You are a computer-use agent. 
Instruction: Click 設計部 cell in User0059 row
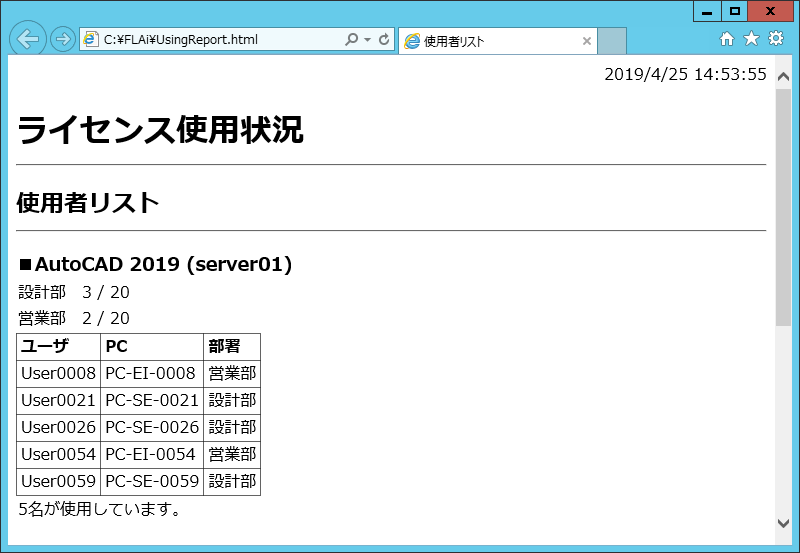[232, 482]
